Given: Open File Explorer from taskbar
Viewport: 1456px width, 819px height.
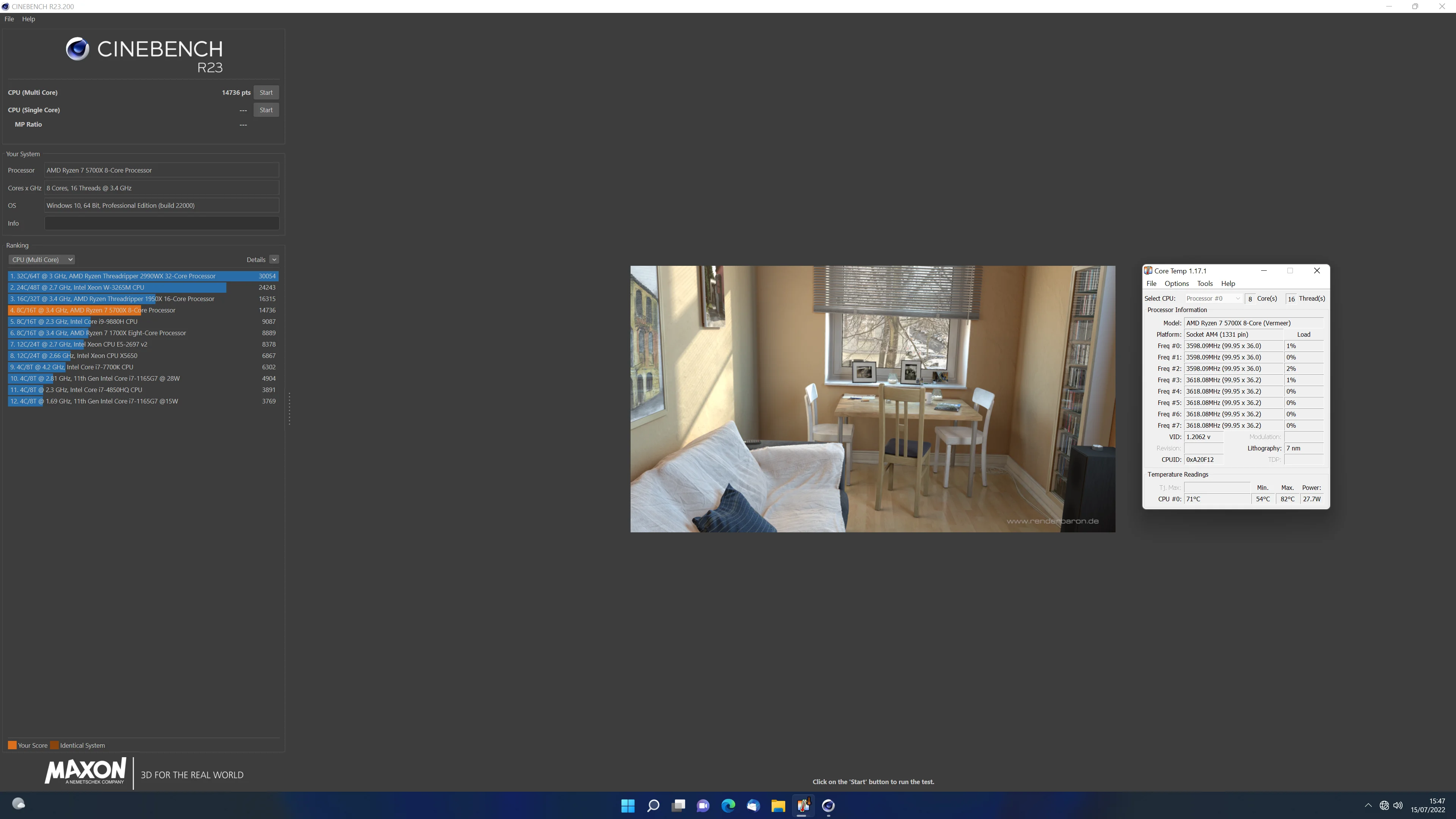Looking at the screenshot, I should tap(778, 805).
